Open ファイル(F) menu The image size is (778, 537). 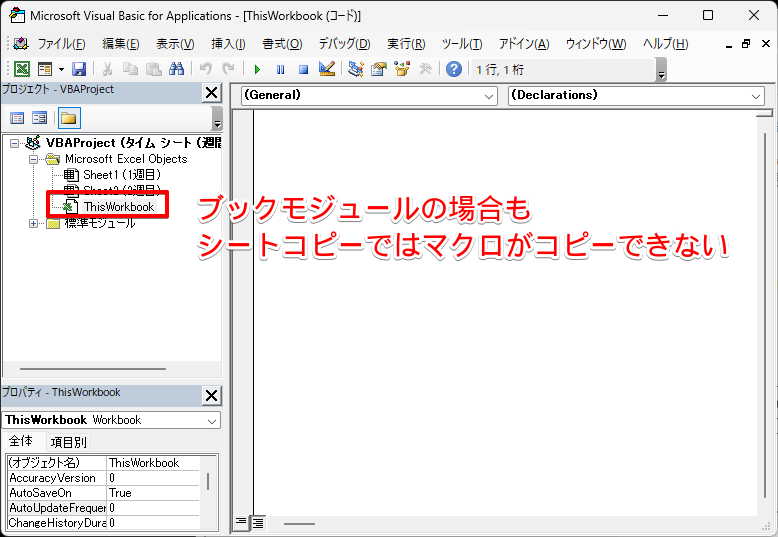point(62,44)
